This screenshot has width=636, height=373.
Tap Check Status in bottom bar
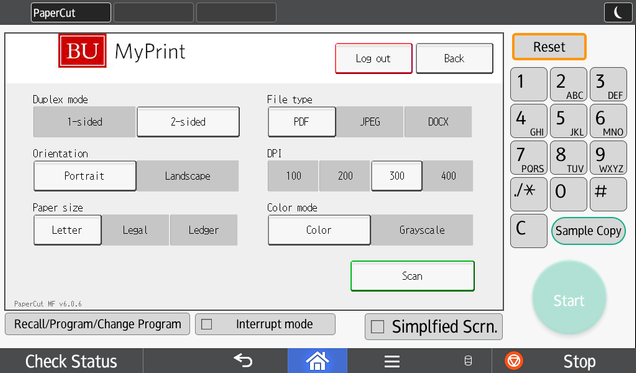(x=71, y=361)
